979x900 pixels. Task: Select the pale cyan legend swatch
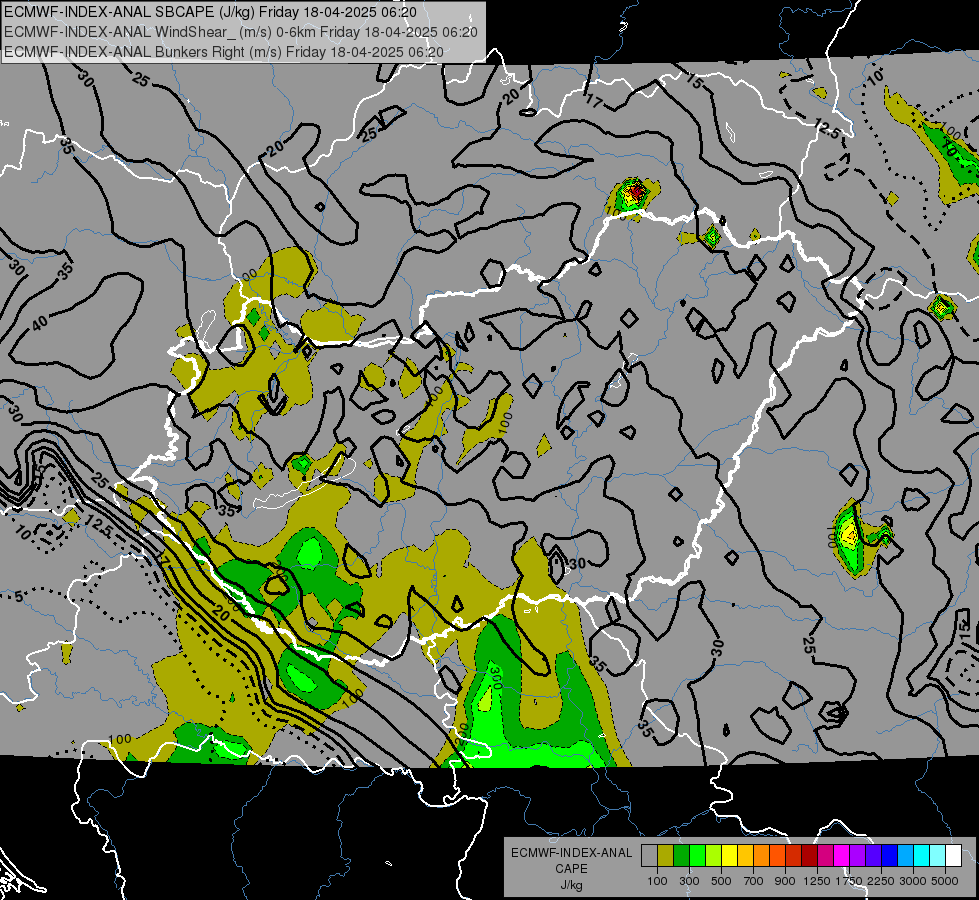tap(938, 856)
